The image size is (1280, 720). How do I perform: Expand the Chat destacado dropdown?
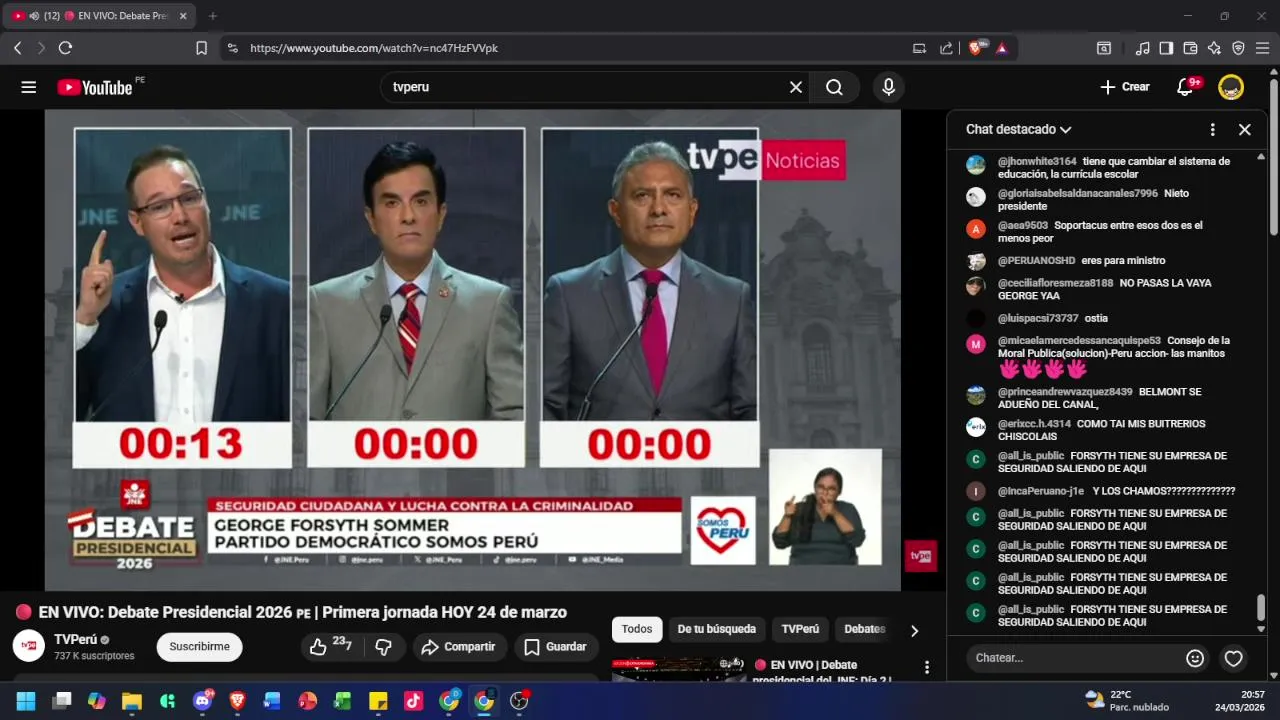[1018, 129]
